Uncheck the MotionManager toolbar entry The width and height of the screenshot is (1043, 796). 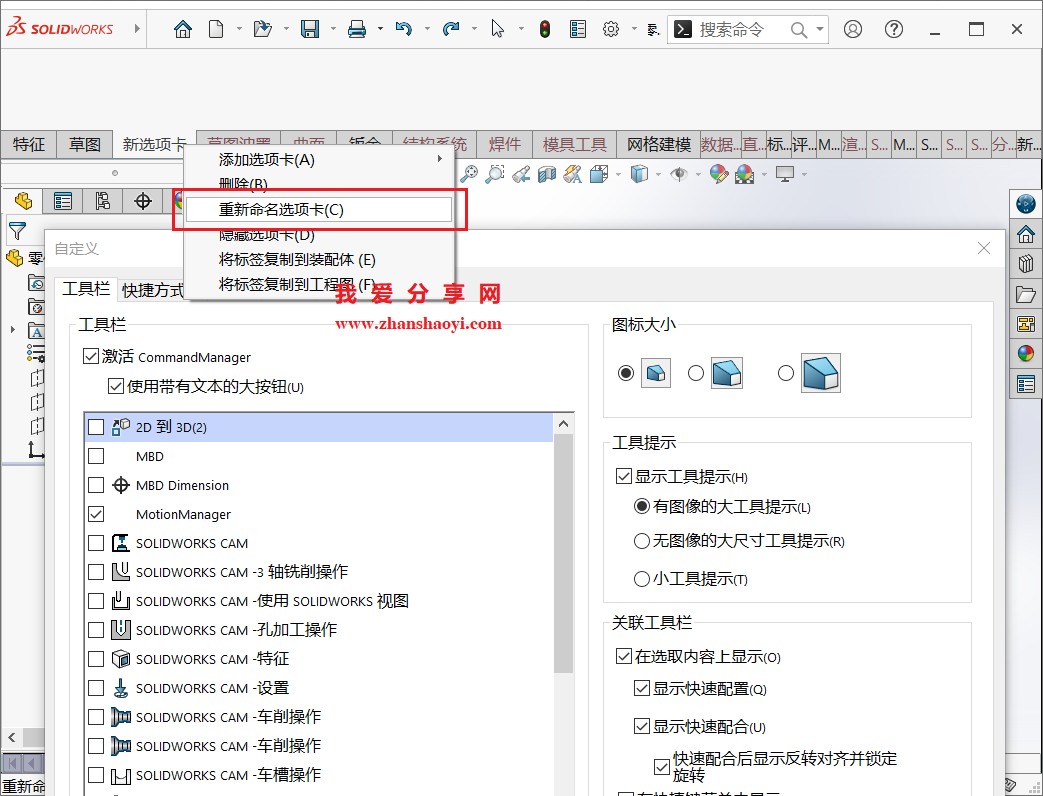pyautogui.click(x=95, y=516)
